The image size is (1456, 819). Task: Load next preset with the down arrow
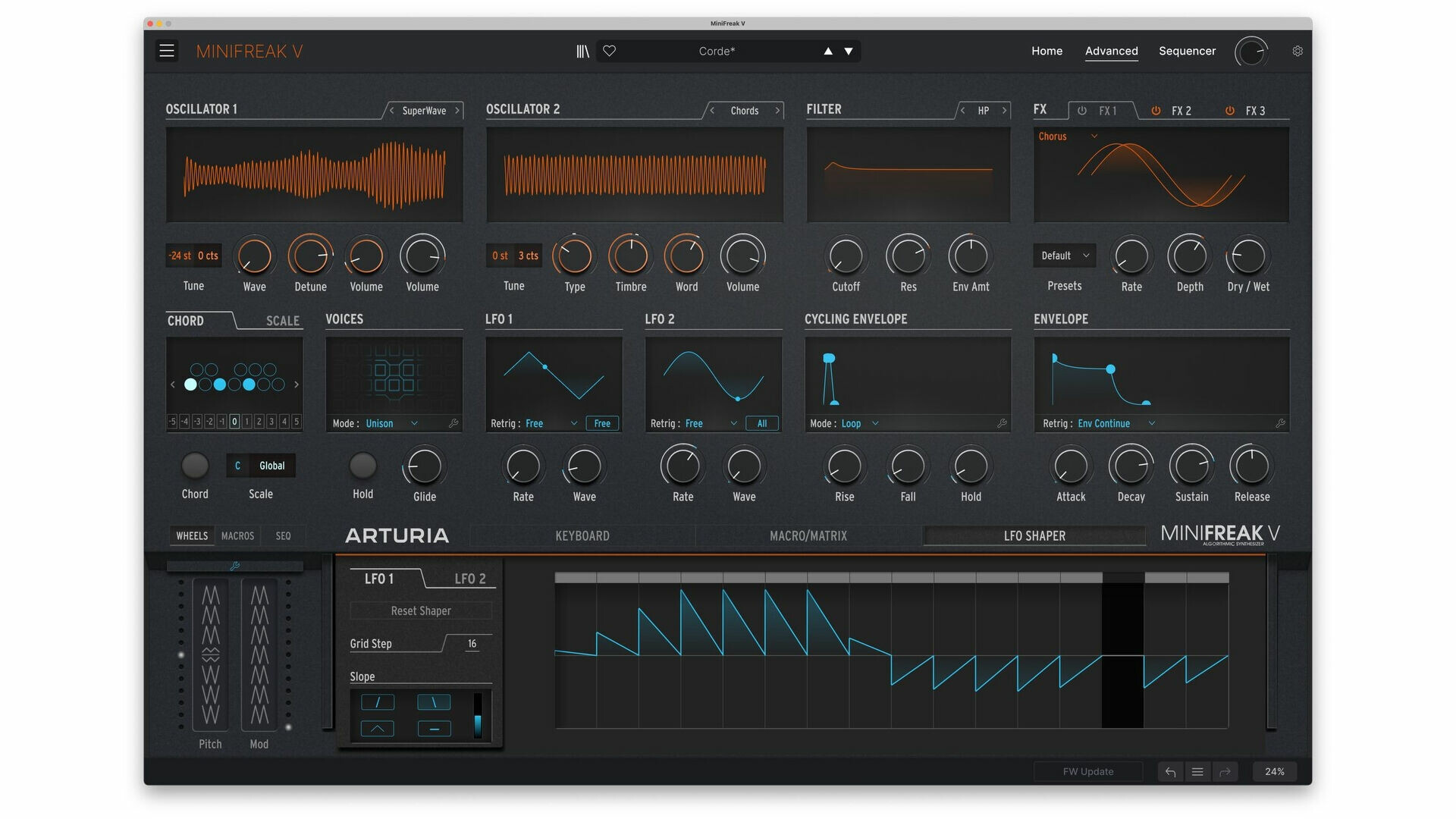coord(849,52)
